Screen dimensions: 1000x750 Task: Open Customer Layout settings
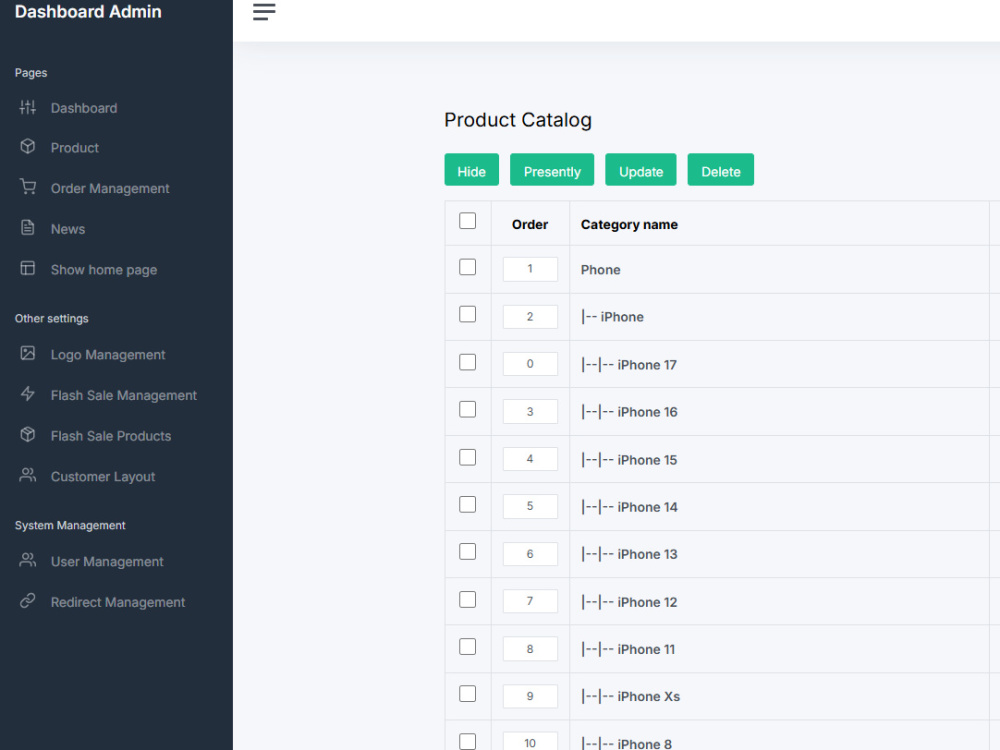[x=103, y=477]
